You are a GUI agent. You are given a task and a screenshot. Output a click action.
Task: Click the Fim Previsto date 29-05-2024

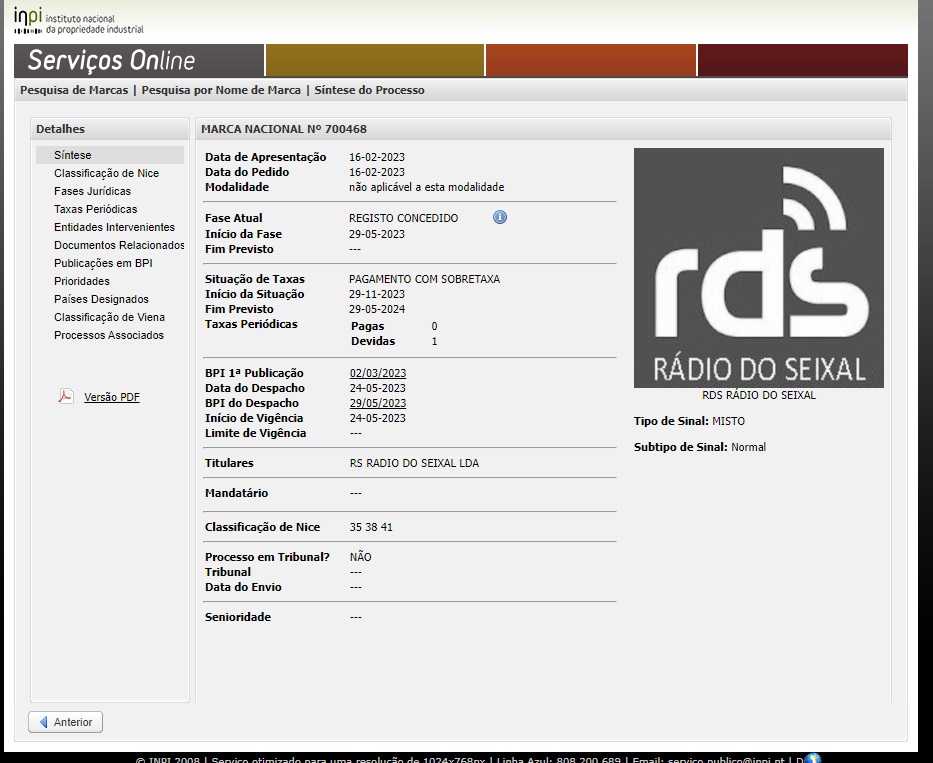(x=377, y=309)
